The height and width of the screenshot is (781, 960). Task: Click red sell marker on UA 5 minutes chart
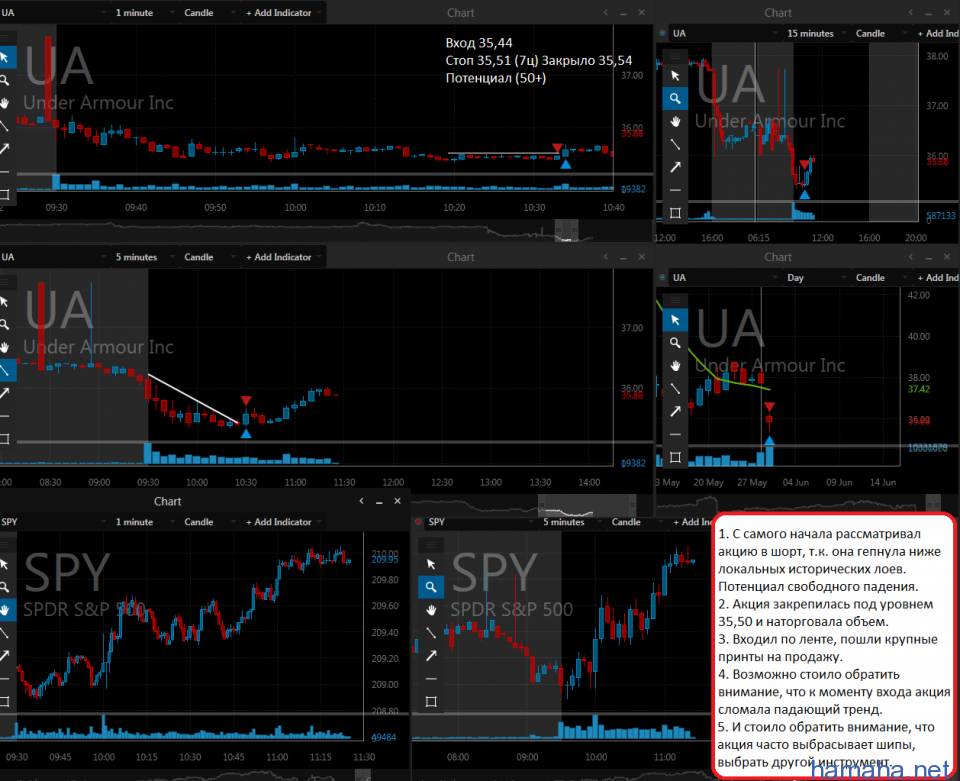[x=246, y=400]
